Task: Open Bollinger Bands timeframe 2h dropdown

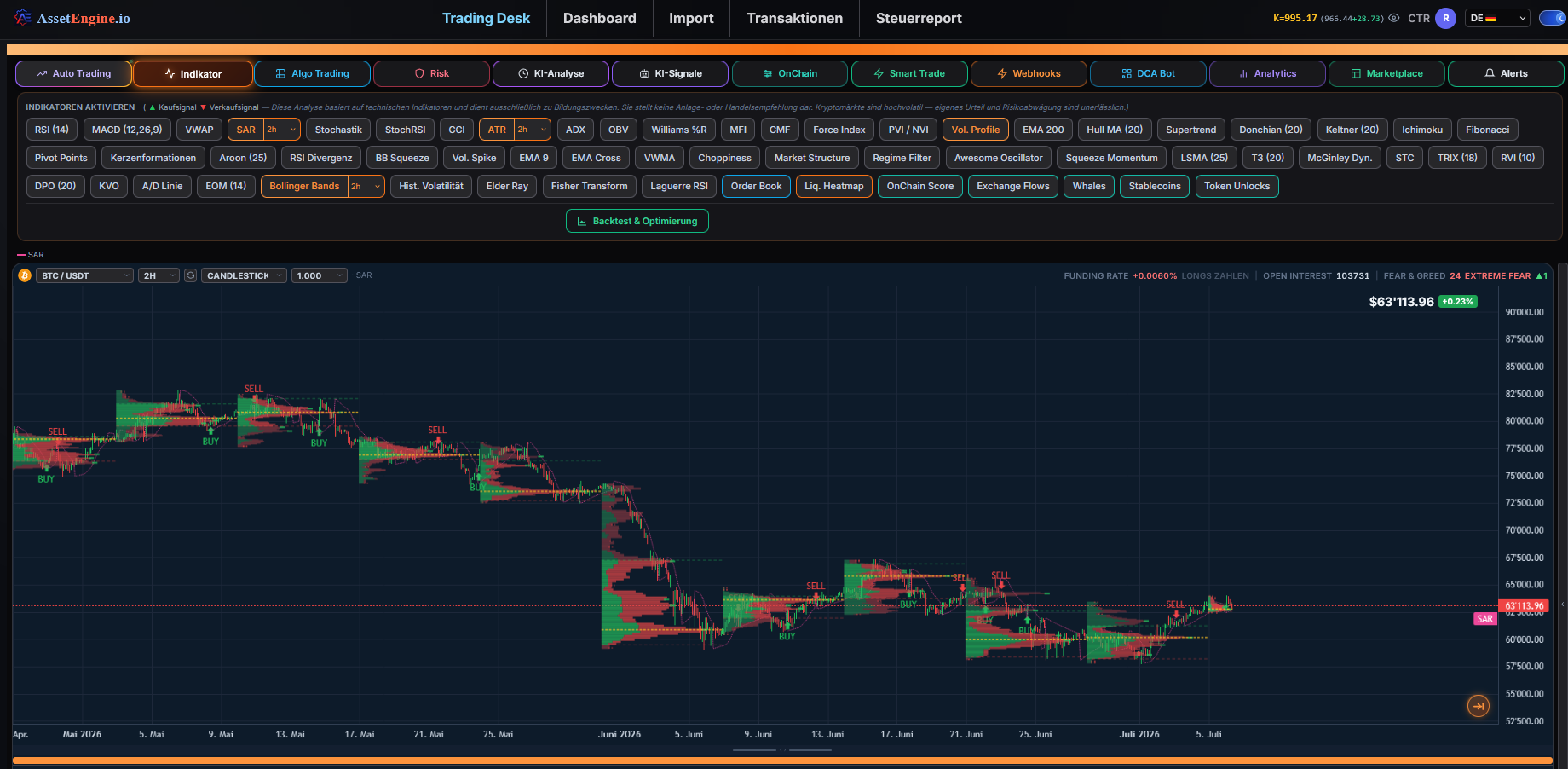Action: 366,186
